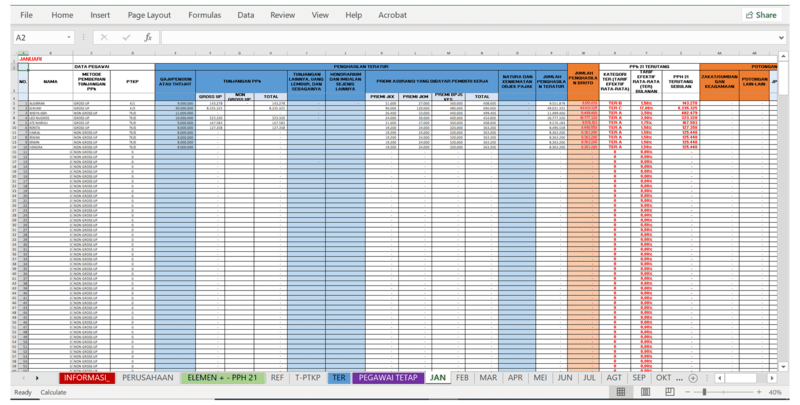Open the File menu
This screenshot has width=800, height=405.
(26, 15)
